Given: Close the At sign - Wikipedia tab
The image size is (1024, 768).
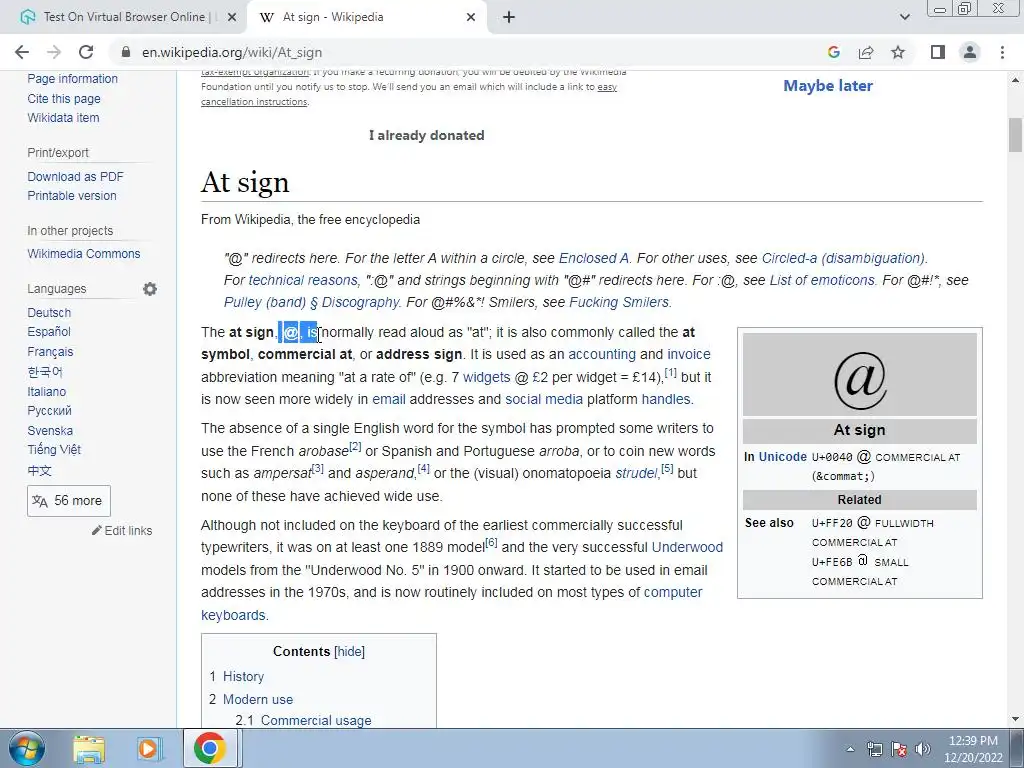Looking at the screenshot, I should coord(471,18).
